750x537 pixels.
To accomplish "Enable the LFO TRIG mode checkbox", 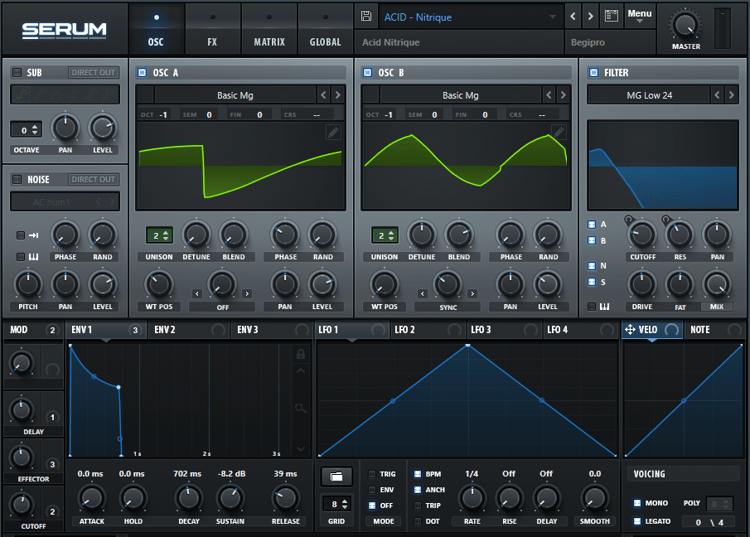I will tap(372, 474).
